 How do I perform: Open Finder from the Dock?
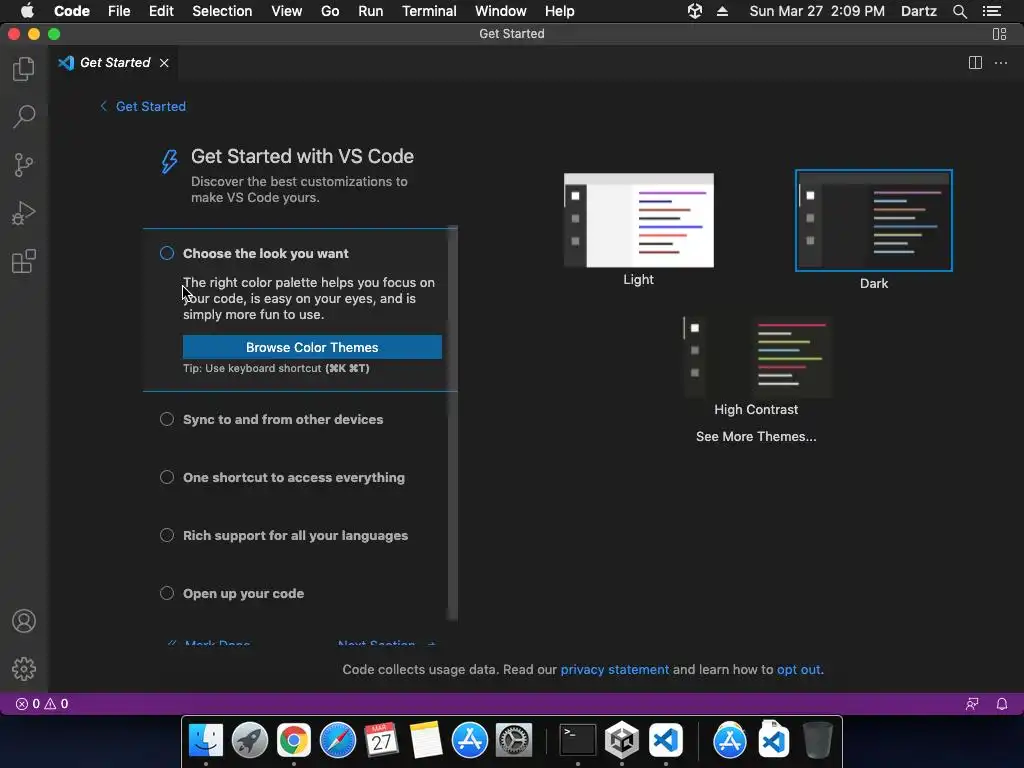206,740
